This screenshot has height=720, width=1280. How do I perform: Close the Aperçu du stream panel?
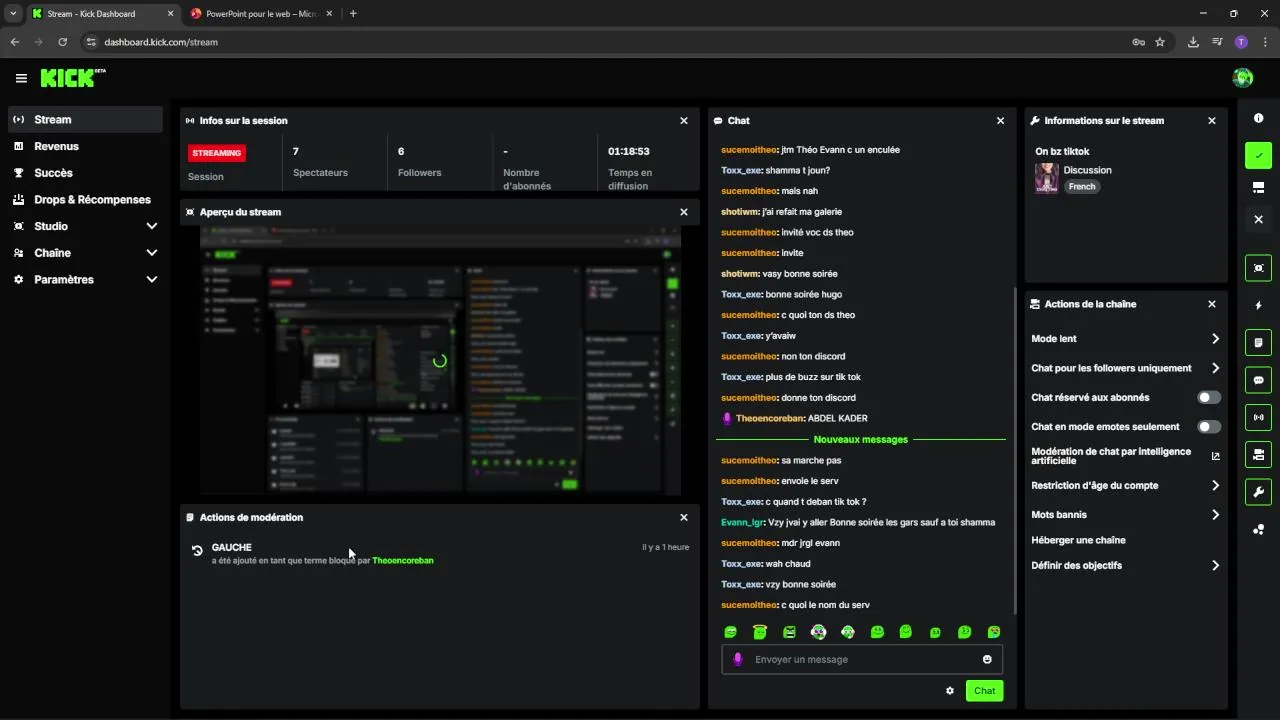[684, 212]
